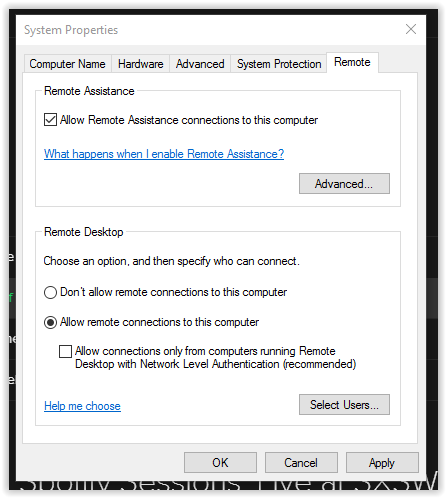This screenshot has width=446, height=498.
Task: Select Don't allow remote connections radio button
Action: 50,292
